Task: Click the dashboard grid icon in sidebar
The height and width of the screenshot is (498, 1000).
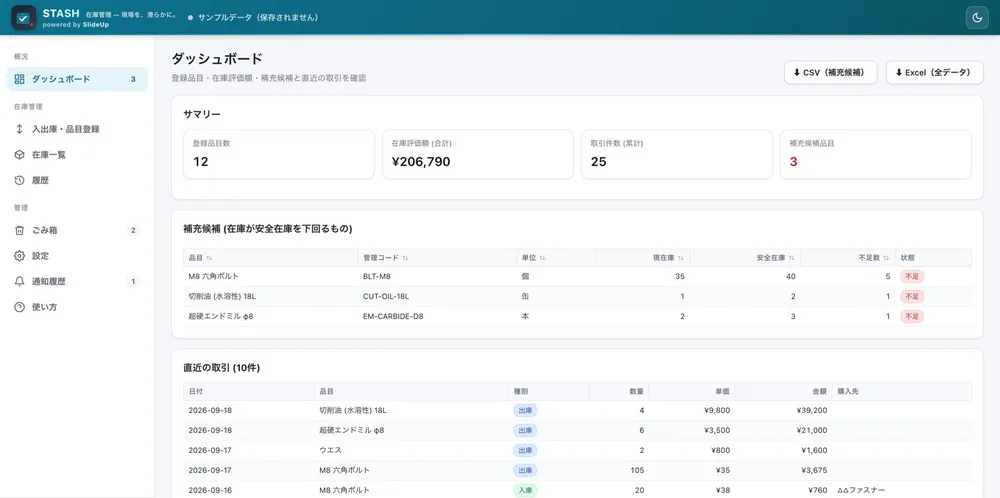Action: pos(20,79)
